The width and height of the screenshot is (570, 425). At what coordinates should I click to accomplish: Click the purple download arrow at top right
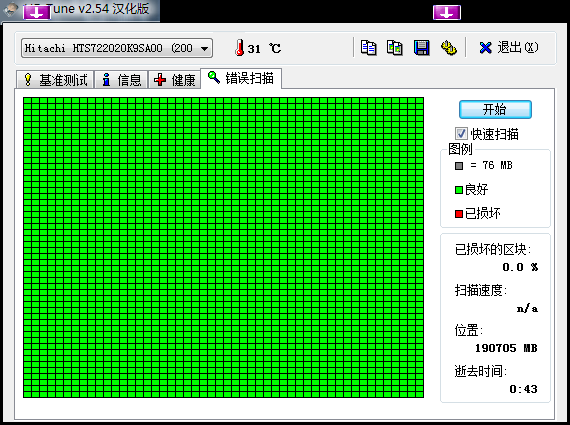click(x=447, y=12)
